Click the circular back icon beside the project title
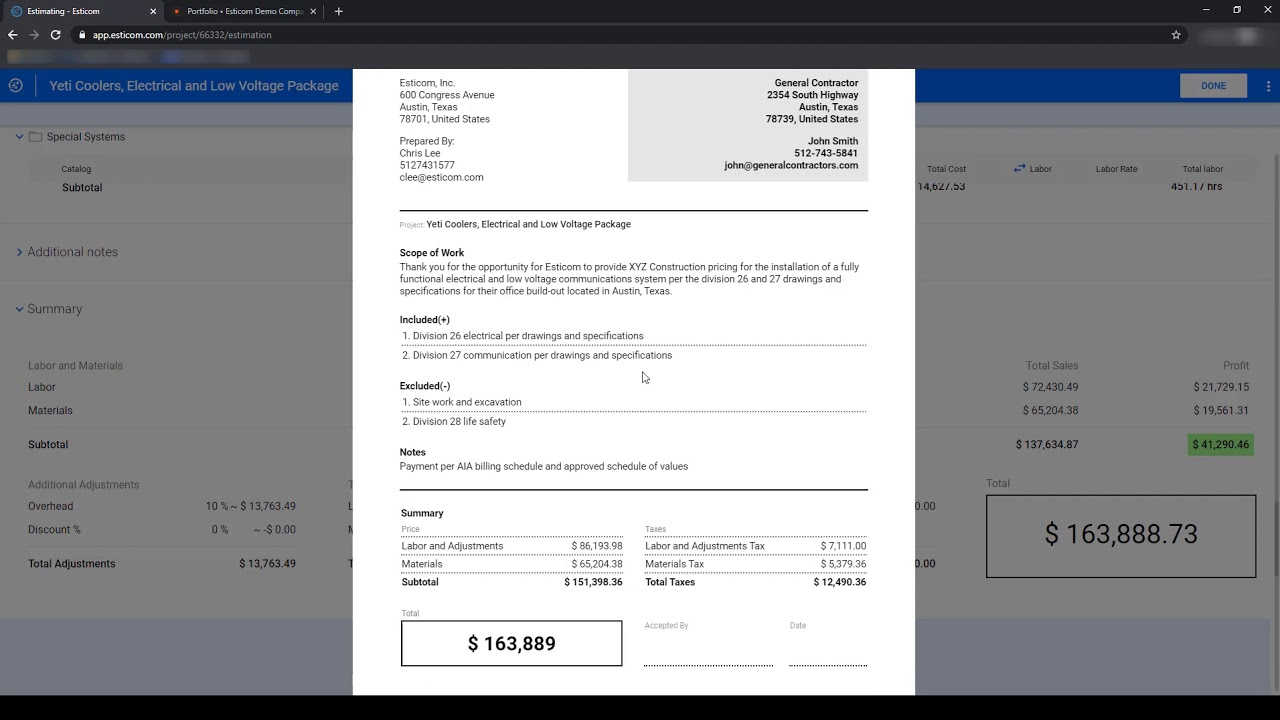This screenshot has height=720, width=1280. click(x=15, y=86)
